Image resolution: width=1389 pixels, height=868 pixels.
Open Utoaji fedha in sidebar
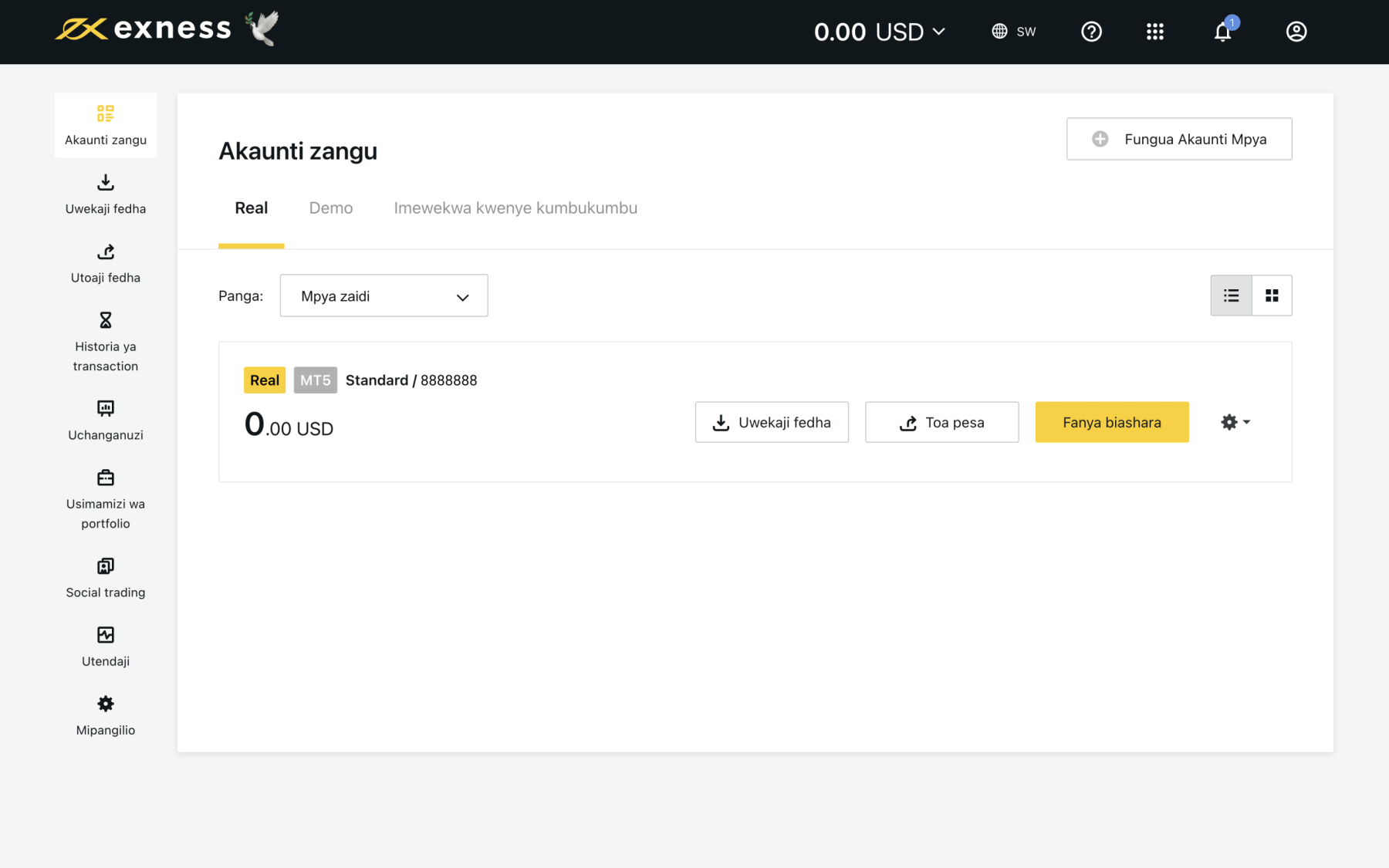(106, 263)
